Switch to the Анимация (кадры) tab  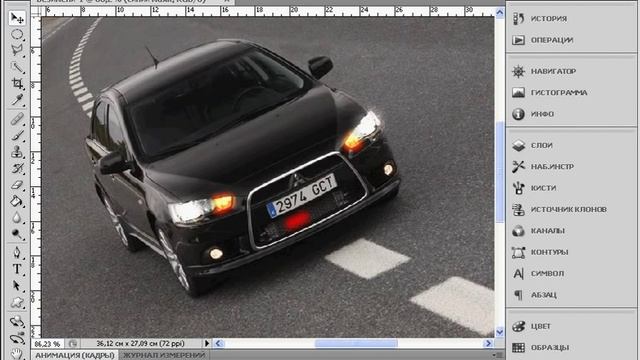75,355
